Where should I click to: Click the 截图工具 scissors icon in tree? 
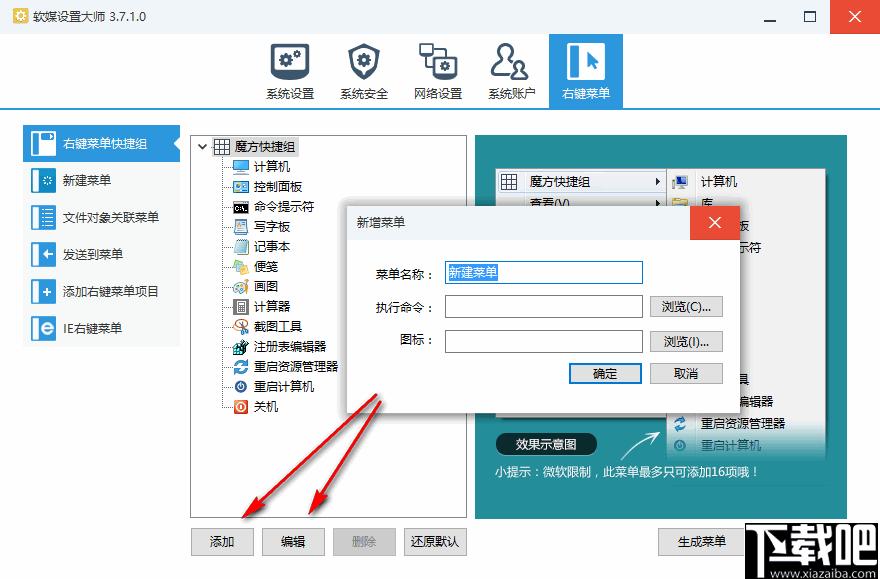pyautogui.click(x=241, y=327)
